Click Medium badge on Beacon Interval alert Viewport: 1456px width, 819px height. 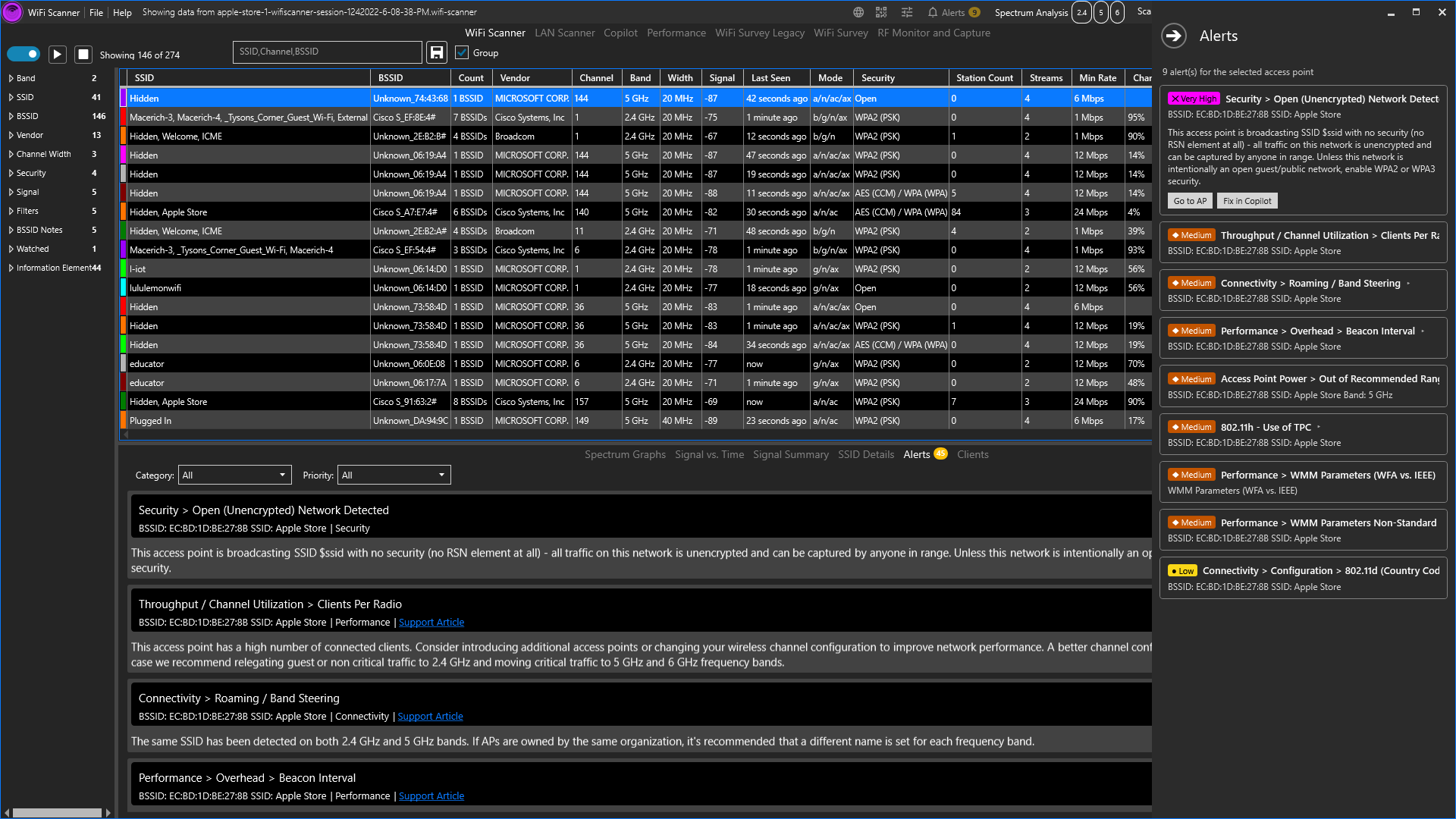tap(1191, 331)
